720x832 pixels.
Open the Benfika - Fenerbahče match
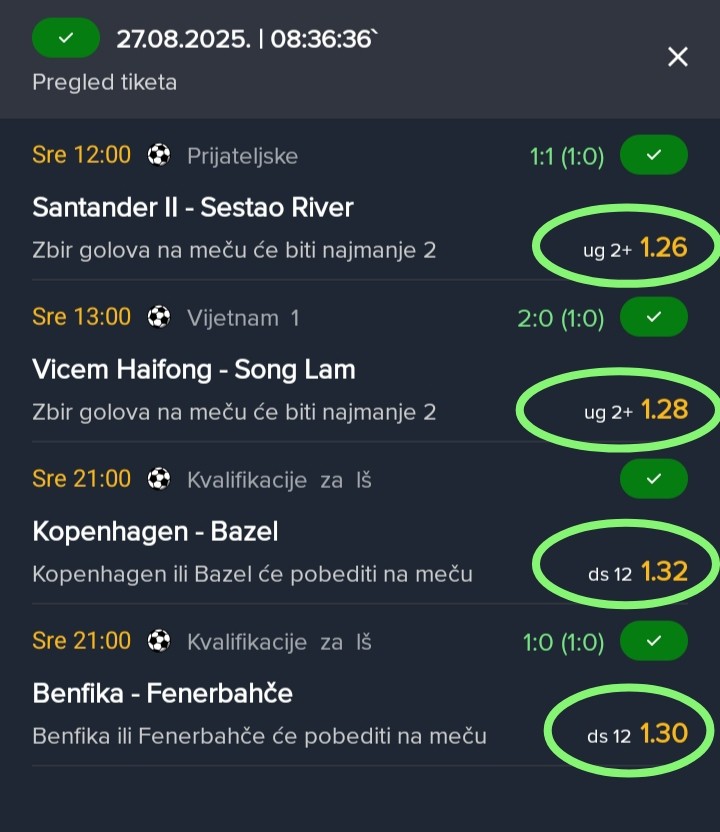coord(162,693)
